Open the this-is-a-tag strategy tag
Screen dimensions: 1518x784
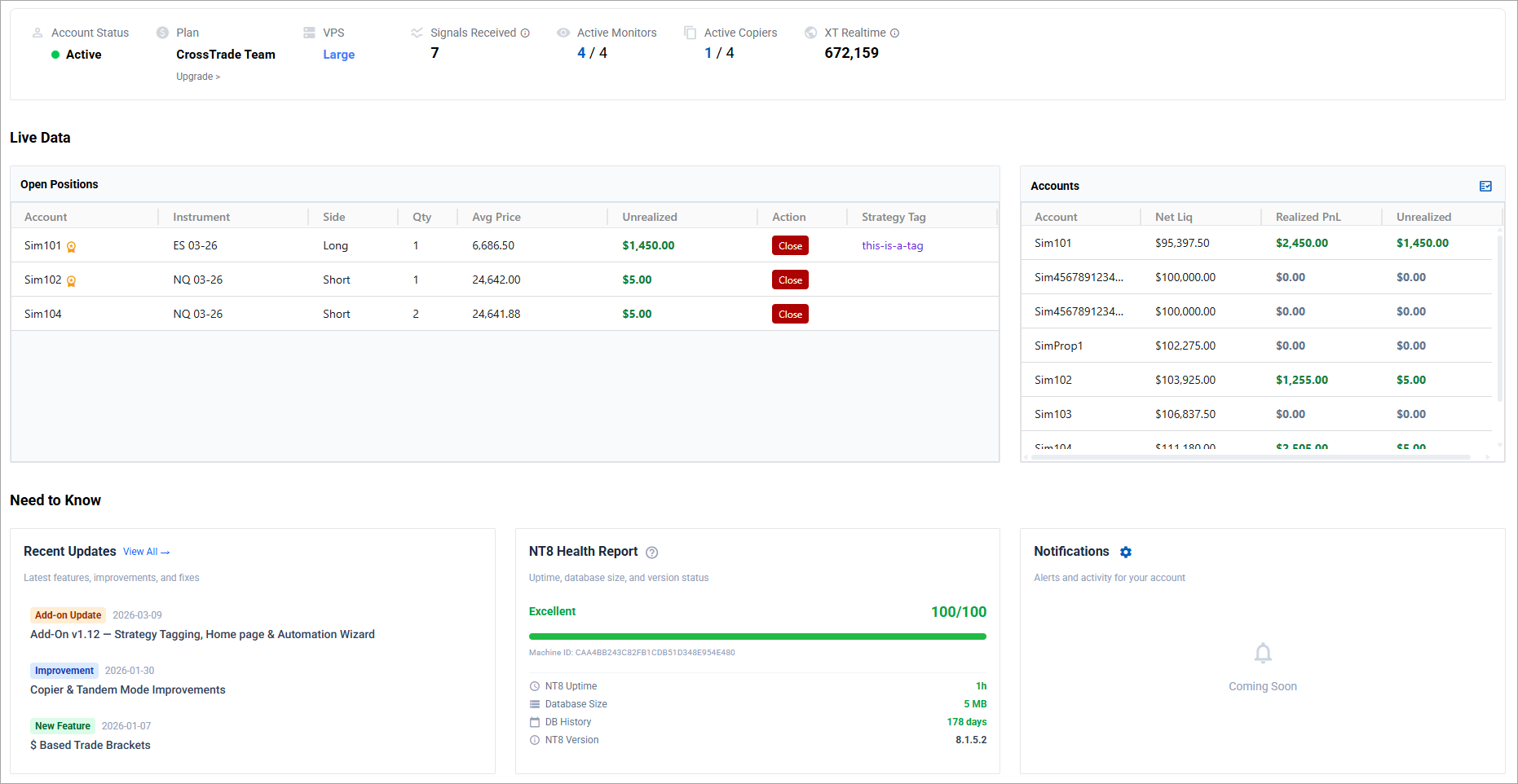(892, 246)
